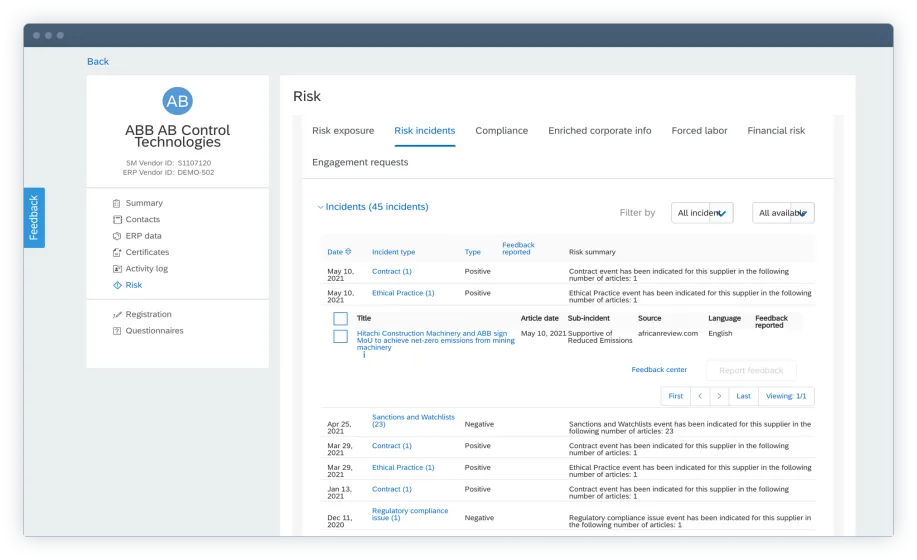This screenshot has width=917, height=560.
Task: Open the May 10 Contract (1) incident
Action: [392, 272]
